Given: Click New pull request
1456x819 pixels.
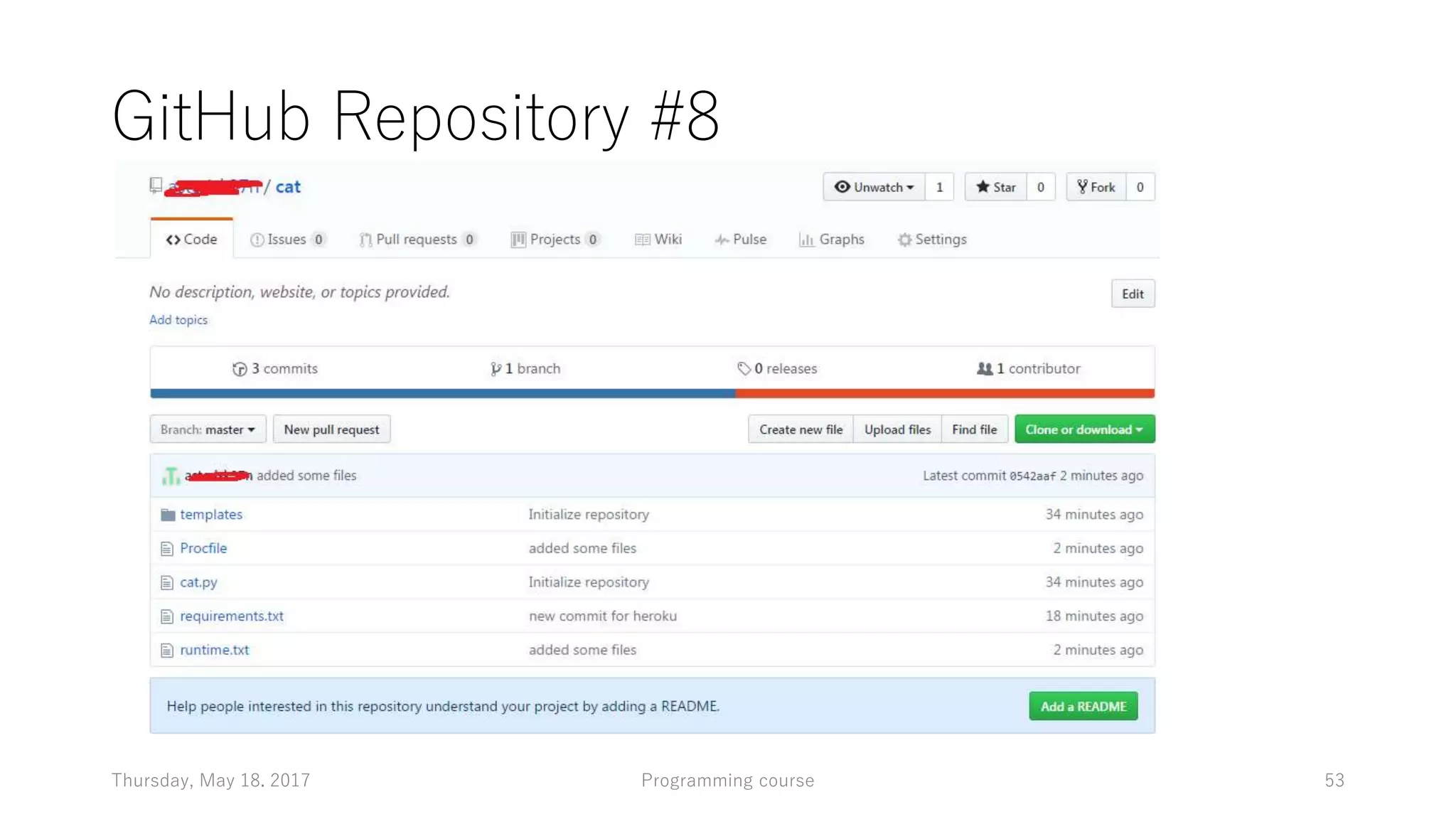Looking at the screenshot, I should pos(331,429).
